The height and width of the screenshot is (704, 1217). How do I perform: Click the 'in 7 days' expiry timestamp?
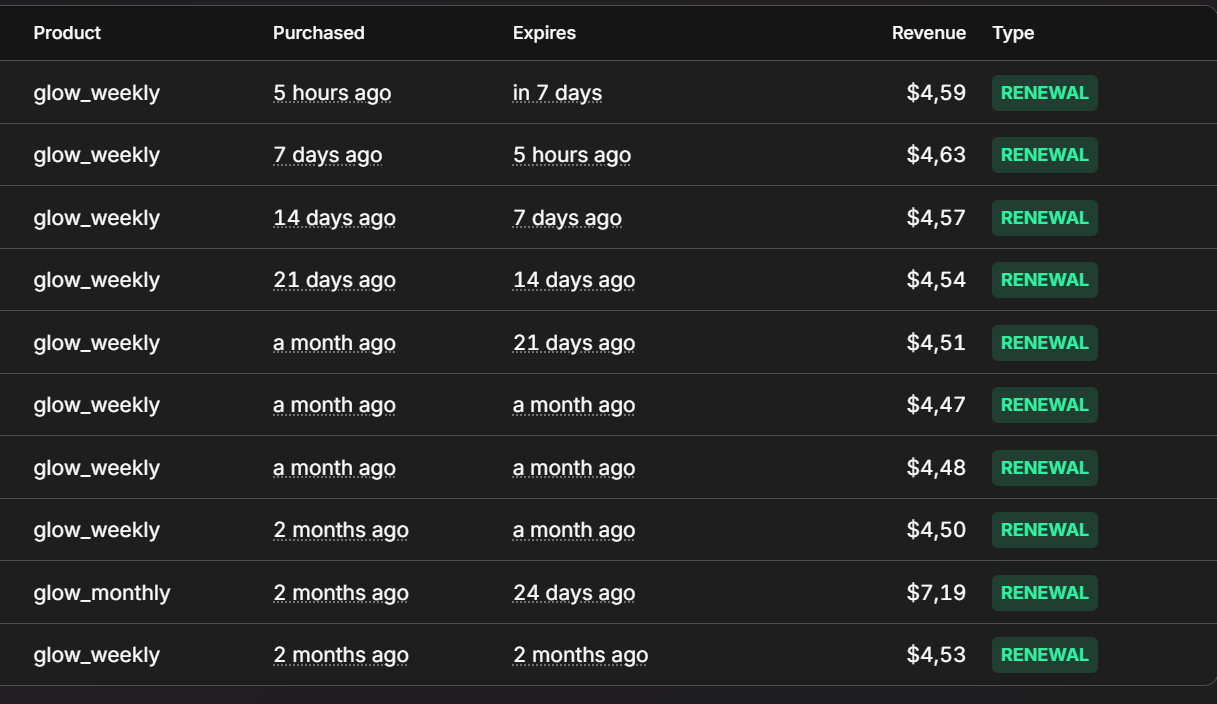point(557,93)
